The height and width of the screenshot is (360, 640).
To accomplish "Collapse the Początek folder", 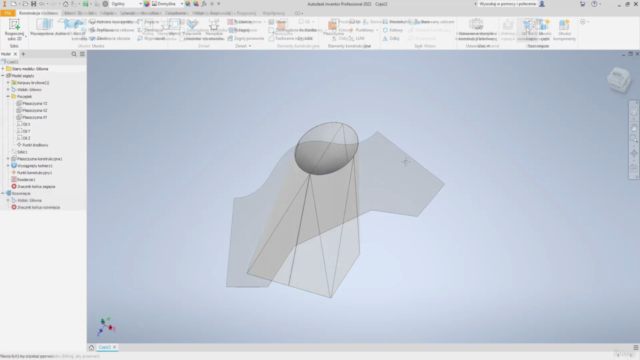I will pyautogui.click(x=8, y=97).
